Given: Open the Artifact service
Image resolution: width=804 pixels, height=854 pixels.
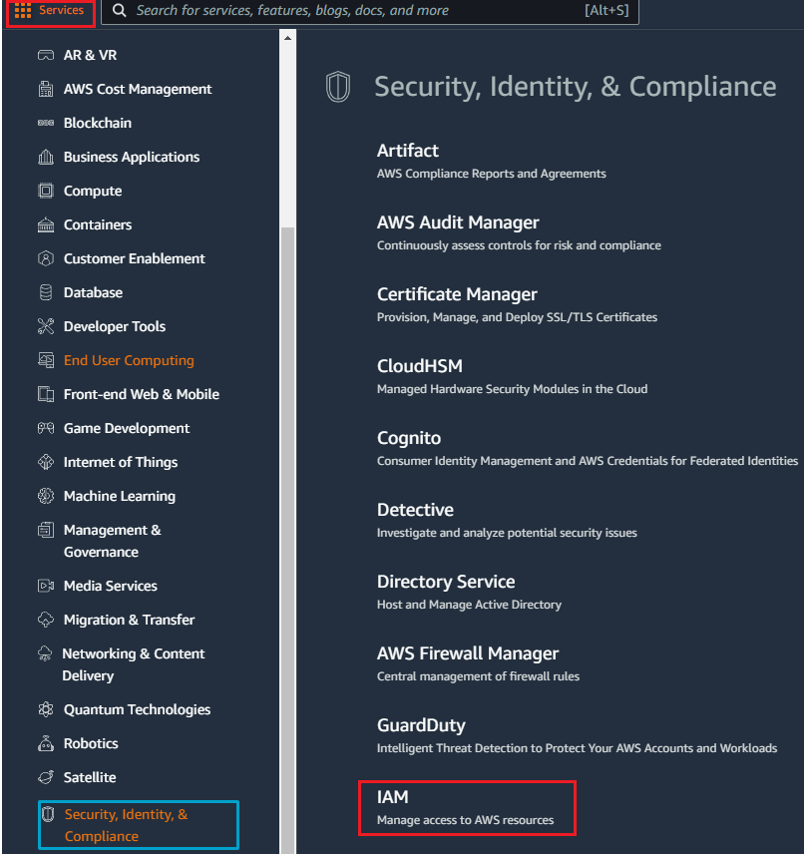Looking at the screenshot, I should click(x=407, y=151).
